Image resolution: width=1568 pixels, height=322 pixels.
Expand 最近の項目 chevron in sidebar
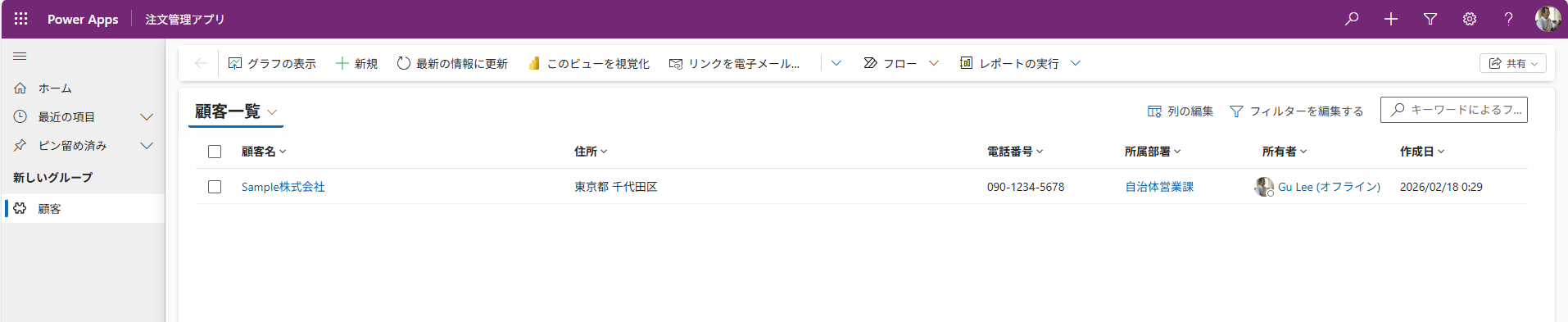(x=147, y=117)
